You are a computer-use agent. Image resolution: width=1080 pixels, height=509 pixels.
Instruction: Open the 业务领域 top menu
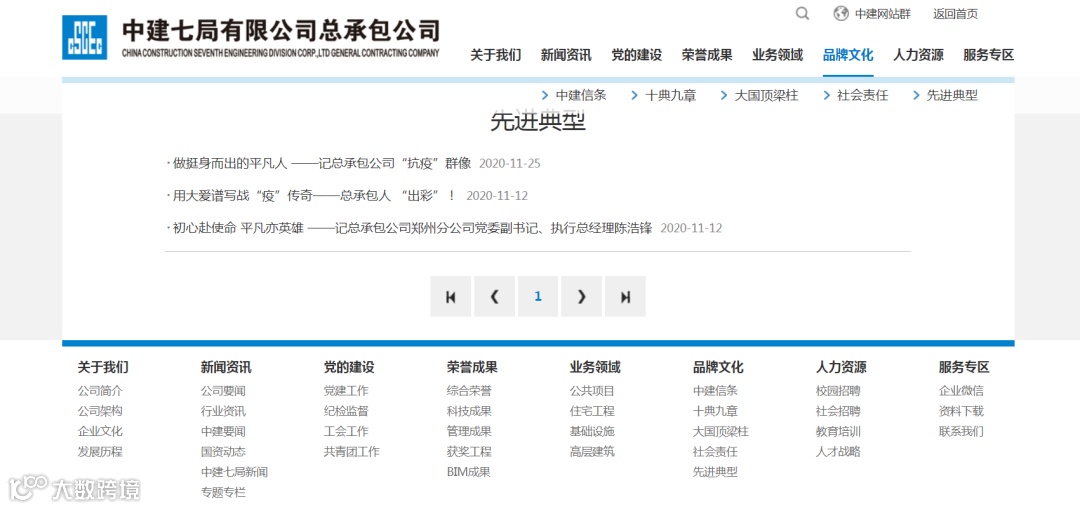[778, 55]
